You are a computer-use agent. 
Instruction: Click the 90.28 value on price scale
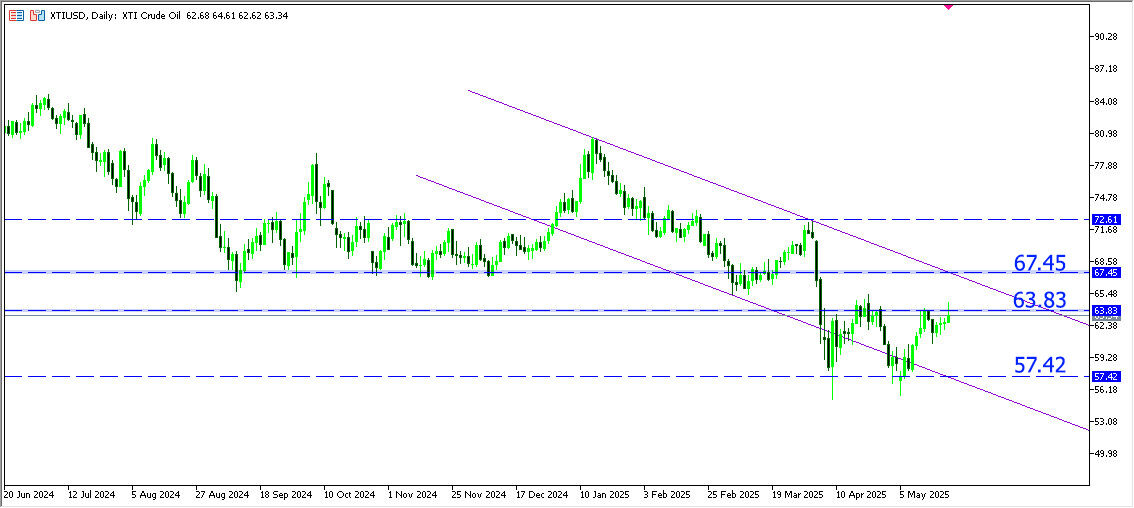point(1107,37)
